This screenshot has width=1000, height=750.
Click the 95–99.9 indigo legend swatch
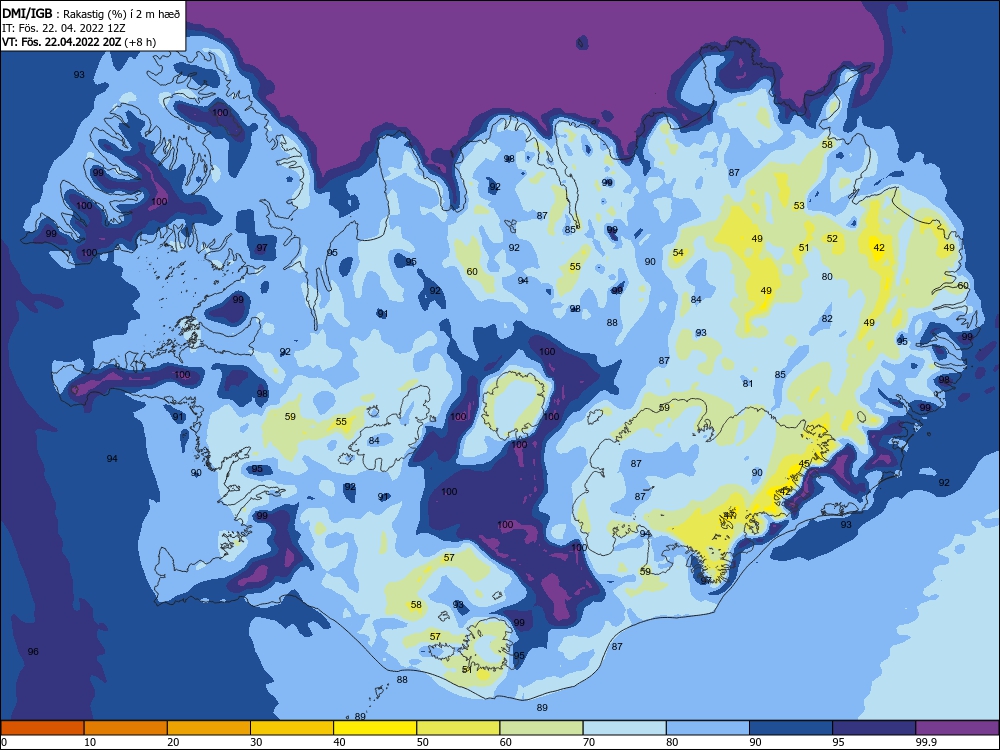point(874,728)
